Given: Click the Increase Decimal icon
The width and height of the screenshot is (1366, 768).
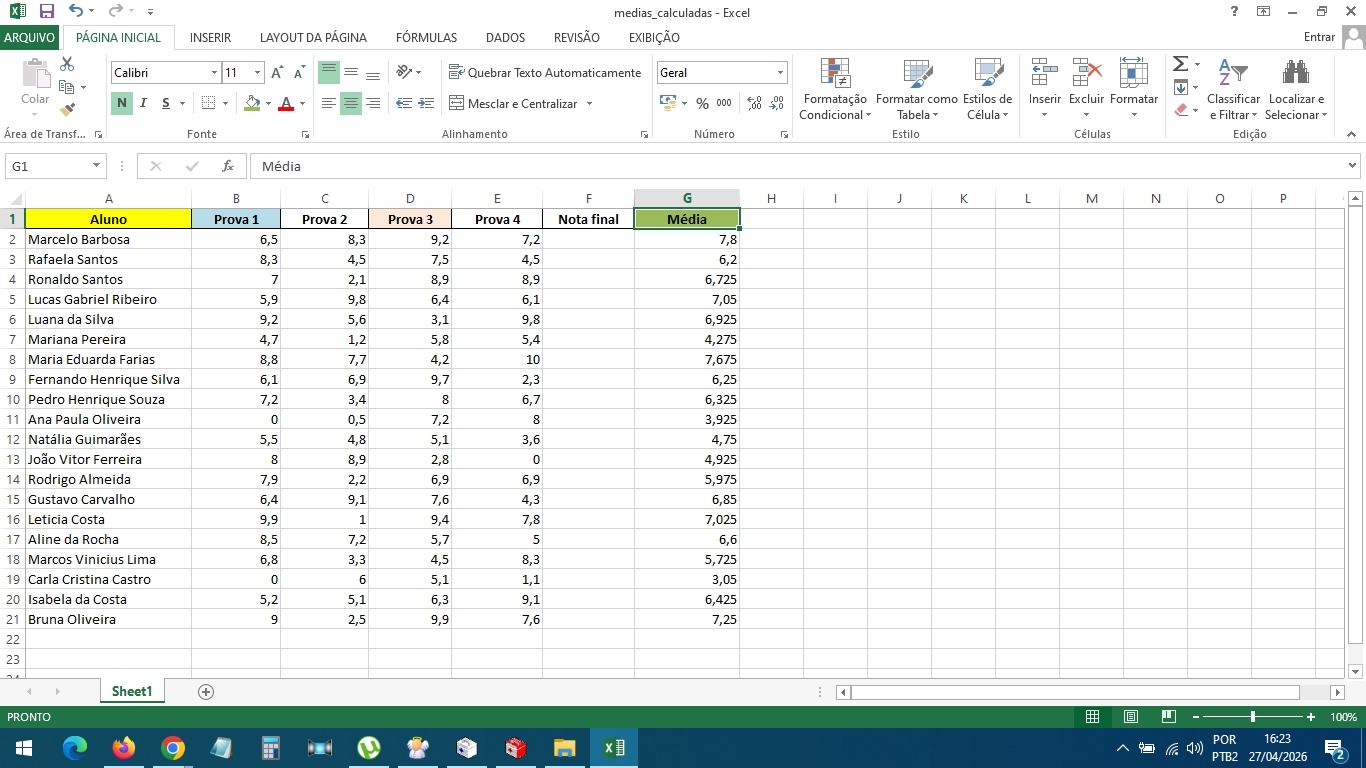Looking at the screenshot, I should pos(754,104).
